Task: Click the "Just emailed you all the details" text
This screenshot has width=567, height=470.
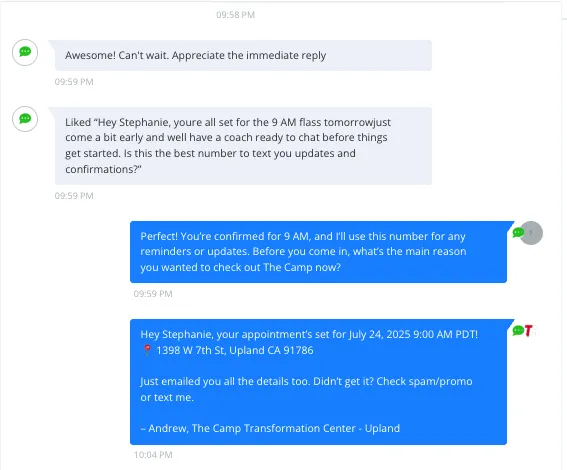Action: (306, 389)
